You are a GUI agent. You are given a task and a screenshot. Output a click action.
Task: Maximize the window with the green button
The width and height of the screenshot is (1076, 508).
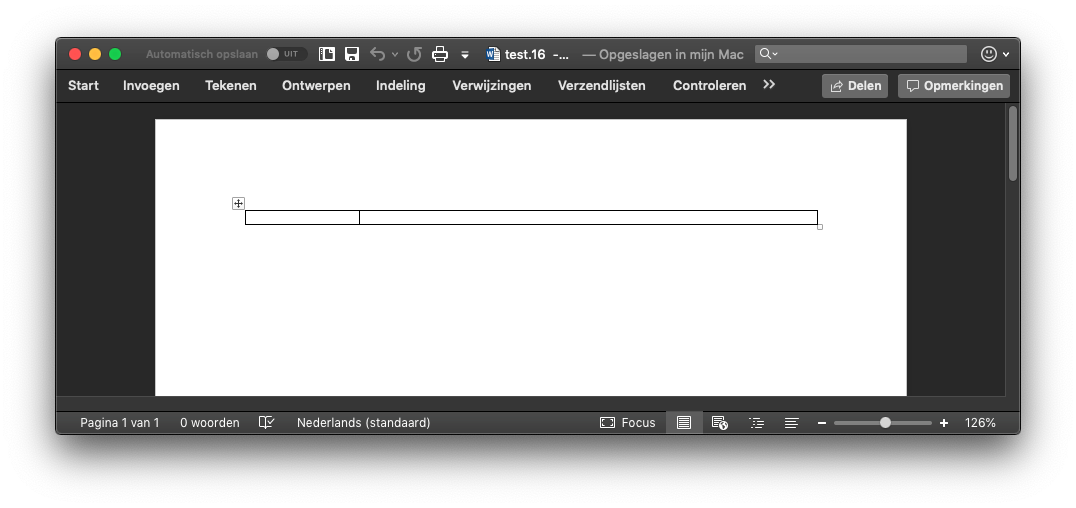[115, 54]
